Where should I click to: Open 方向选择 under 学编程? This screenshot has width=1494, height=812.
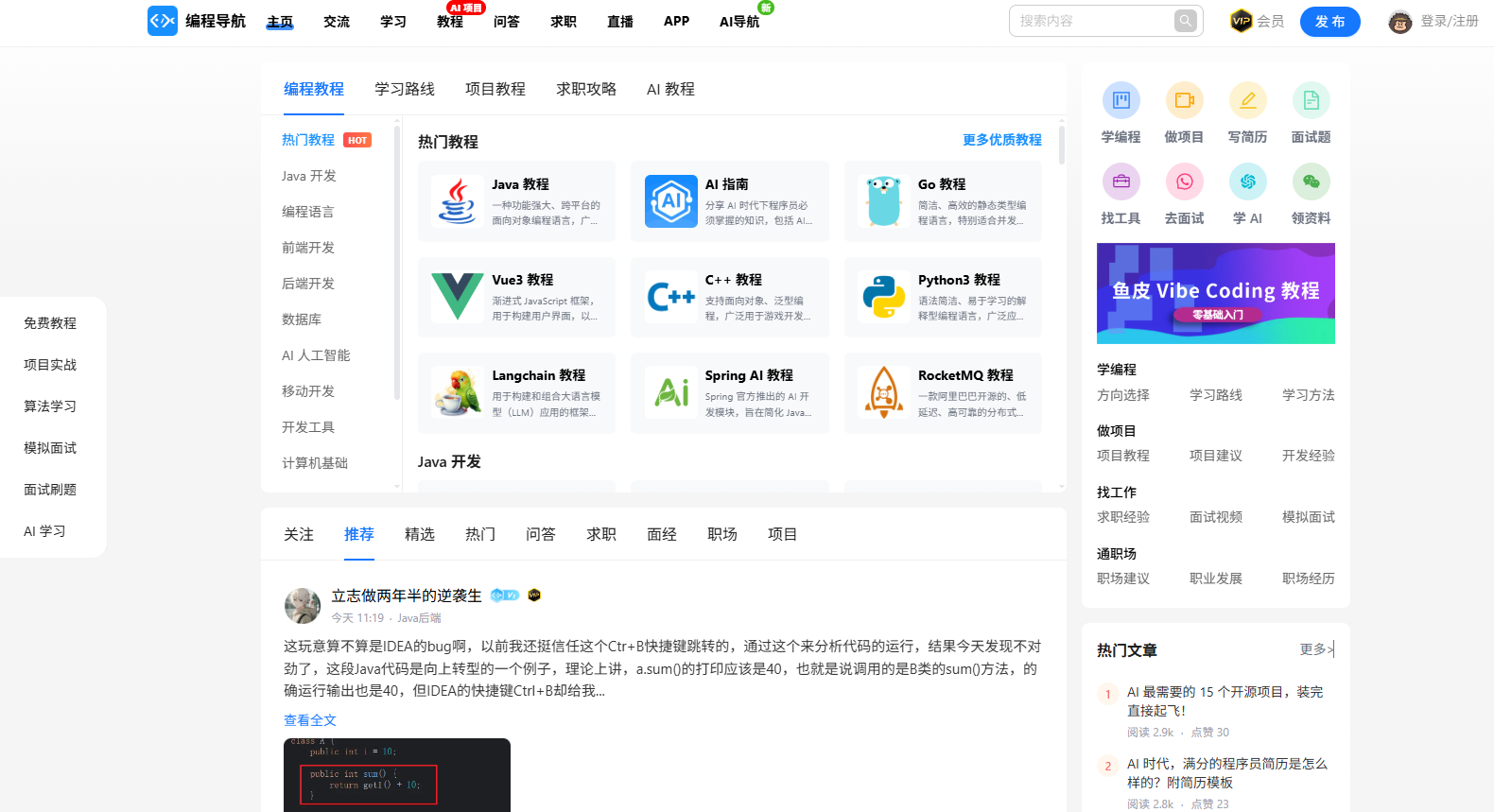[1123, 395]
